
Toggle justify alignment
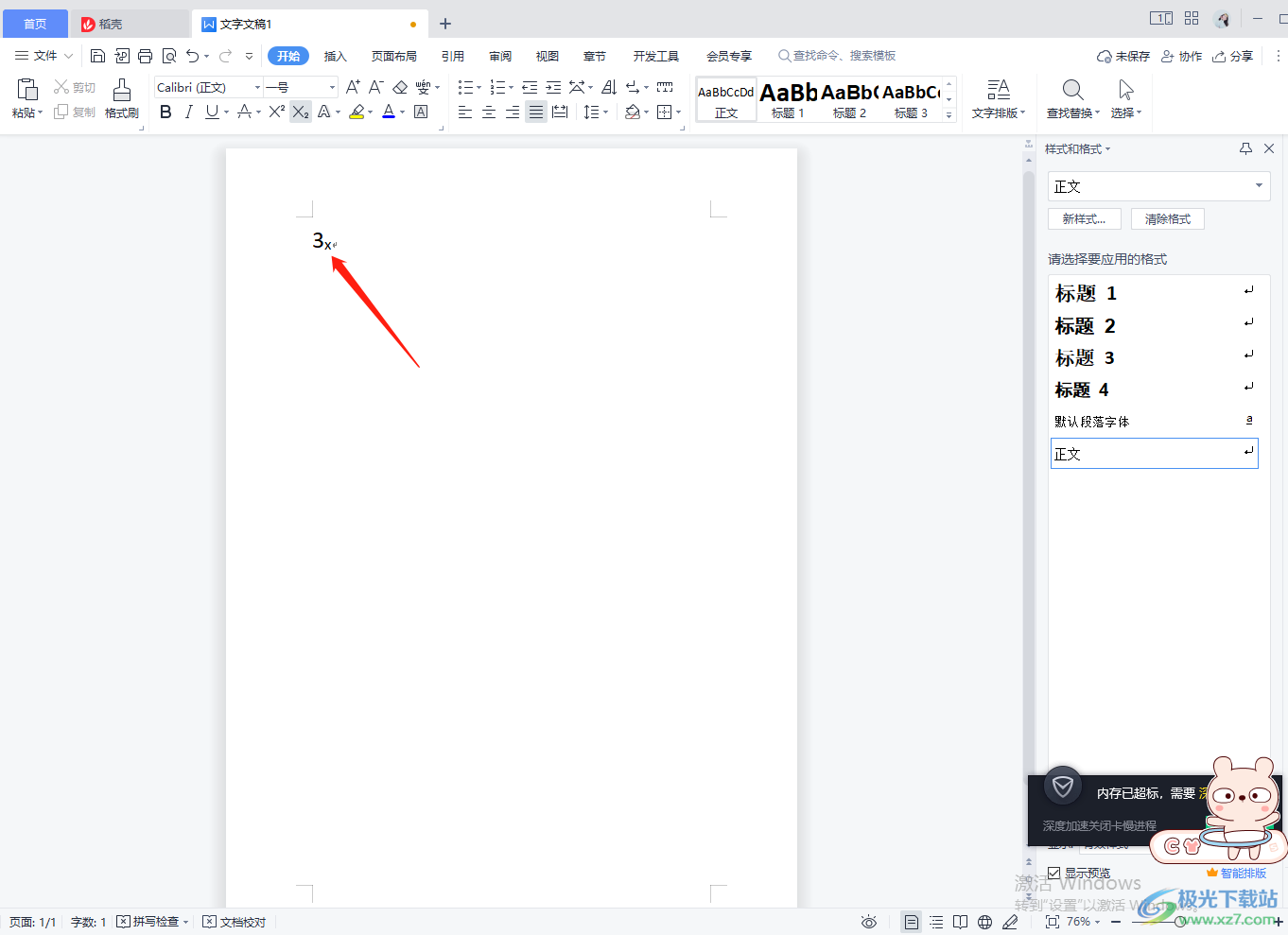536,112
